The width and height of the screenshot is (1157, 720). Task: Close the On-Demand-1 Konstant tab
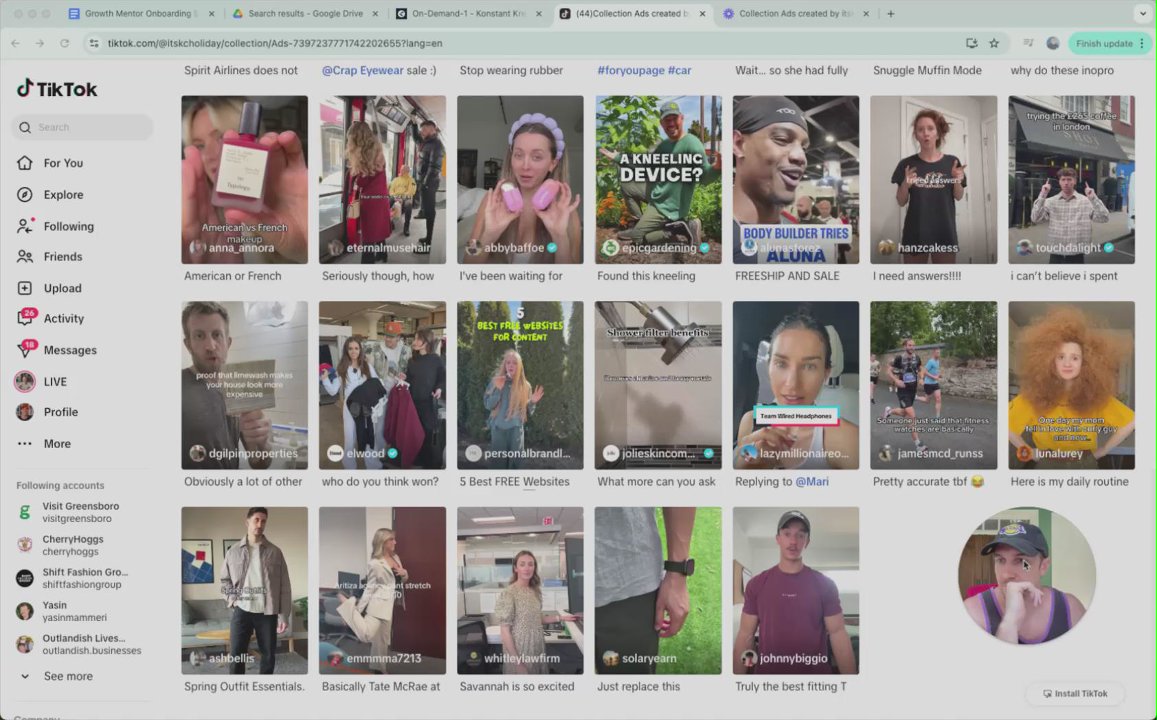pos(539,14)
